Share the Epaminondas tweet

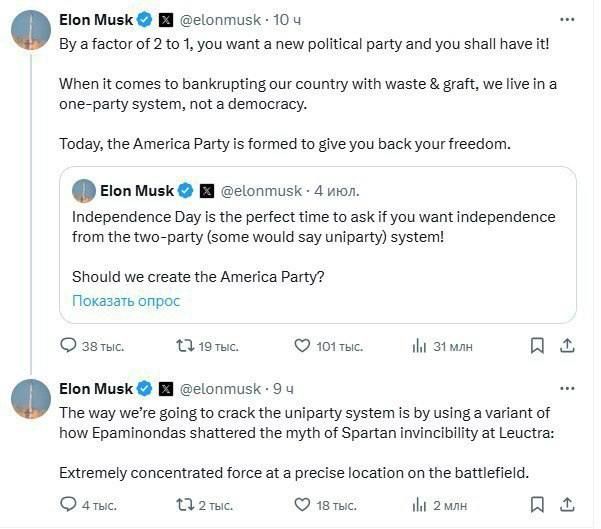567,505
